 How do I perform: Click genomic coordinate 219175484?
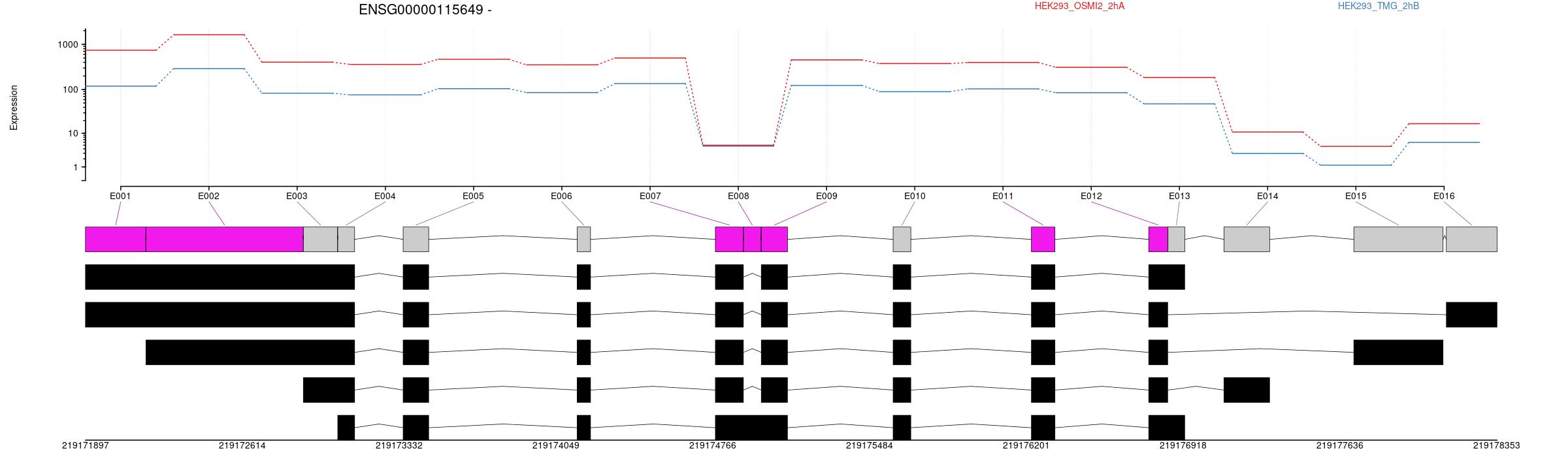pos(870,446)
